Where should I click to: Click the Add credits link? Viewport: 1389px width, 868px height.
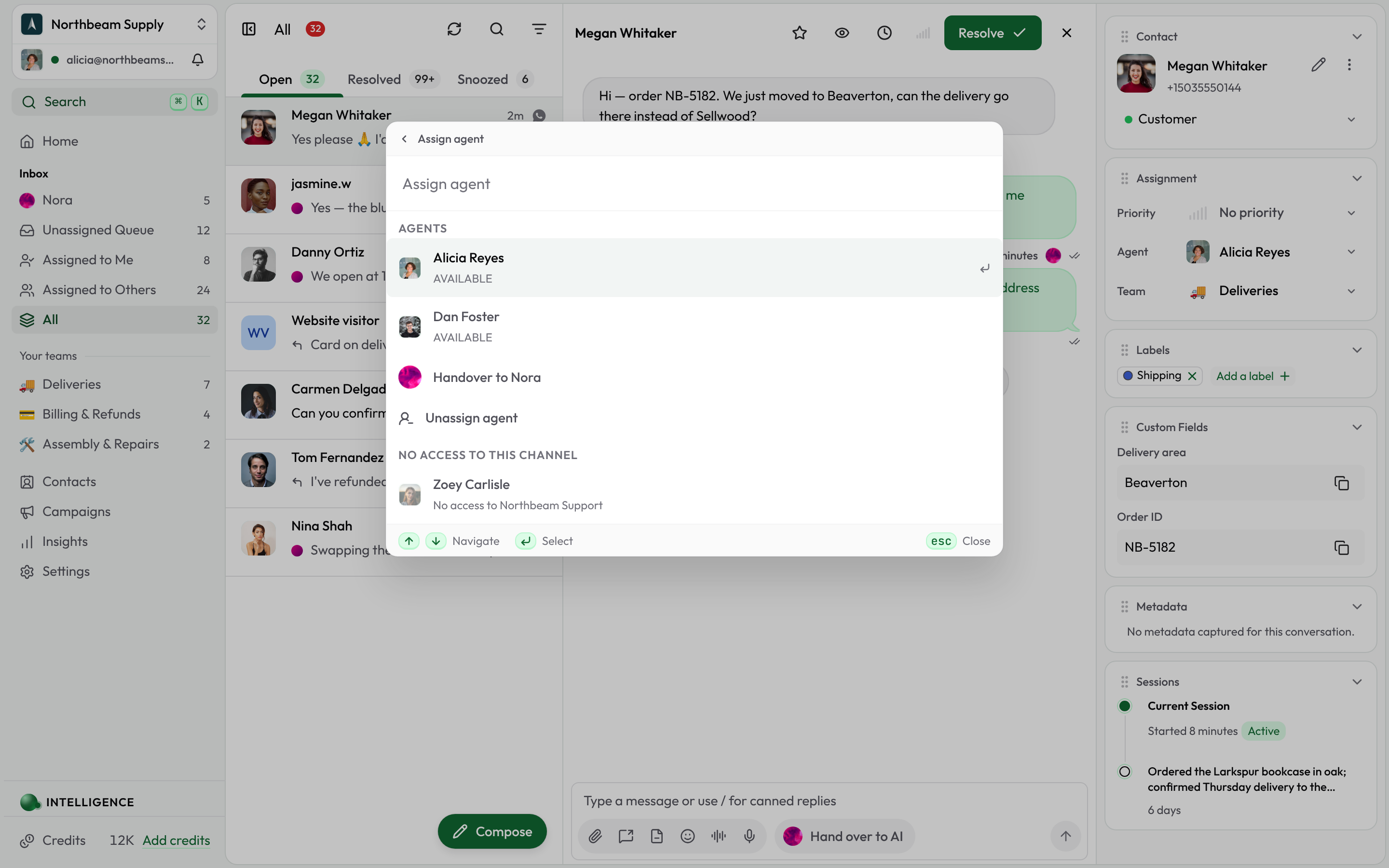pyautogui.click(x=176, y=841)
